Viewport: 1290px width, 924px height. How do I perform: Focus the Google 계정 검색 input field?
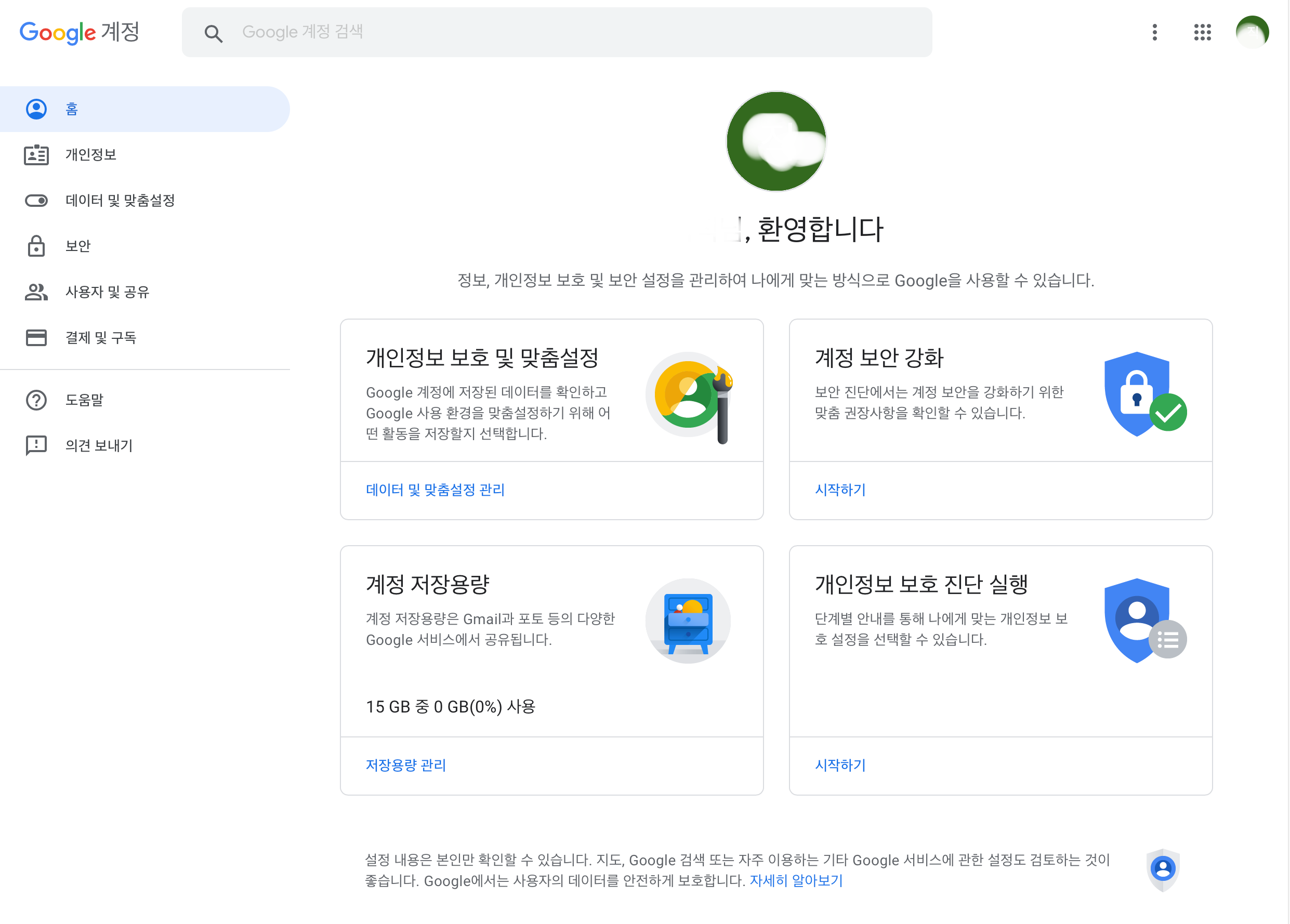[569, 32]
